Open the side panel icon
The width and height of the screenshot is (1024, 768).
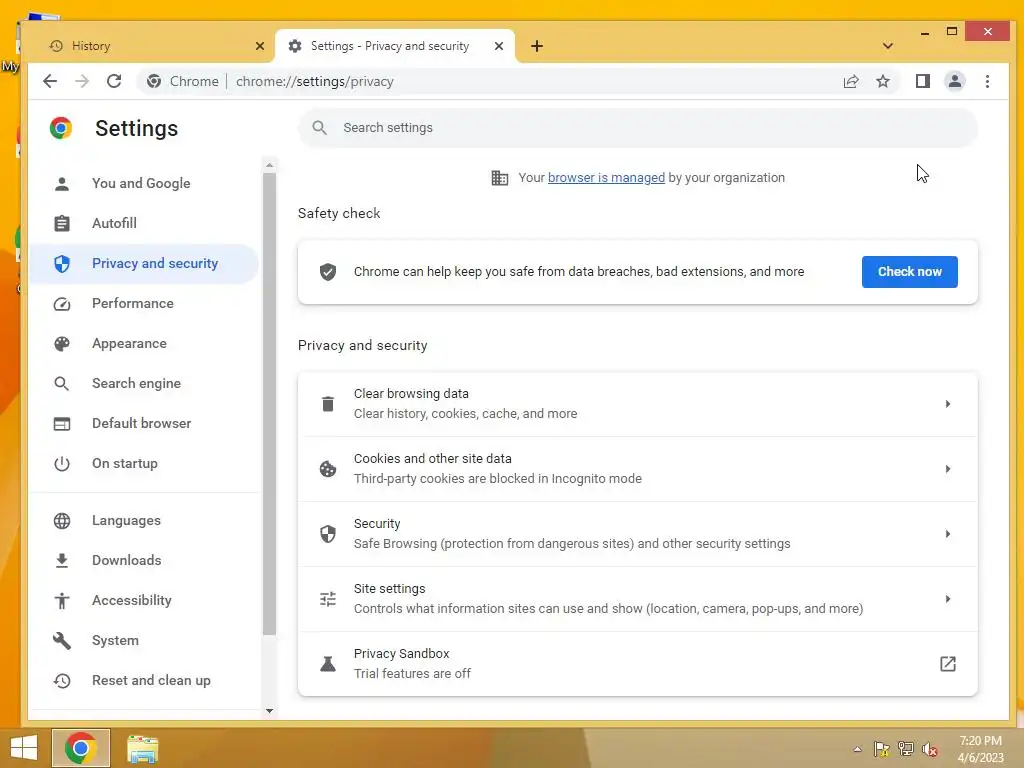(x=923, y=81)
